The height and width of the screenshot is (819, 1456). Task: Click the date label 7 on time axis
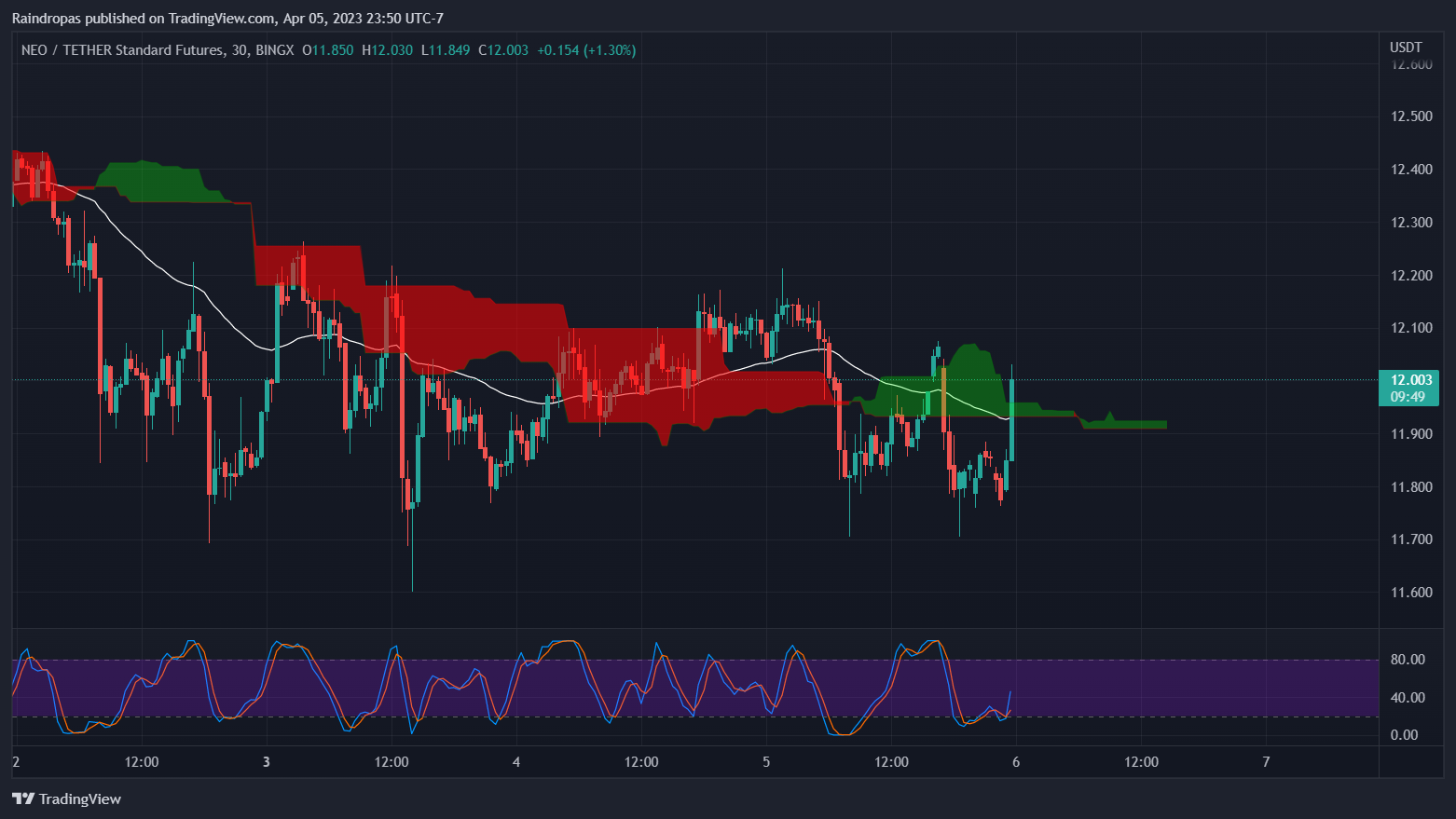(x=1266, y=762)
